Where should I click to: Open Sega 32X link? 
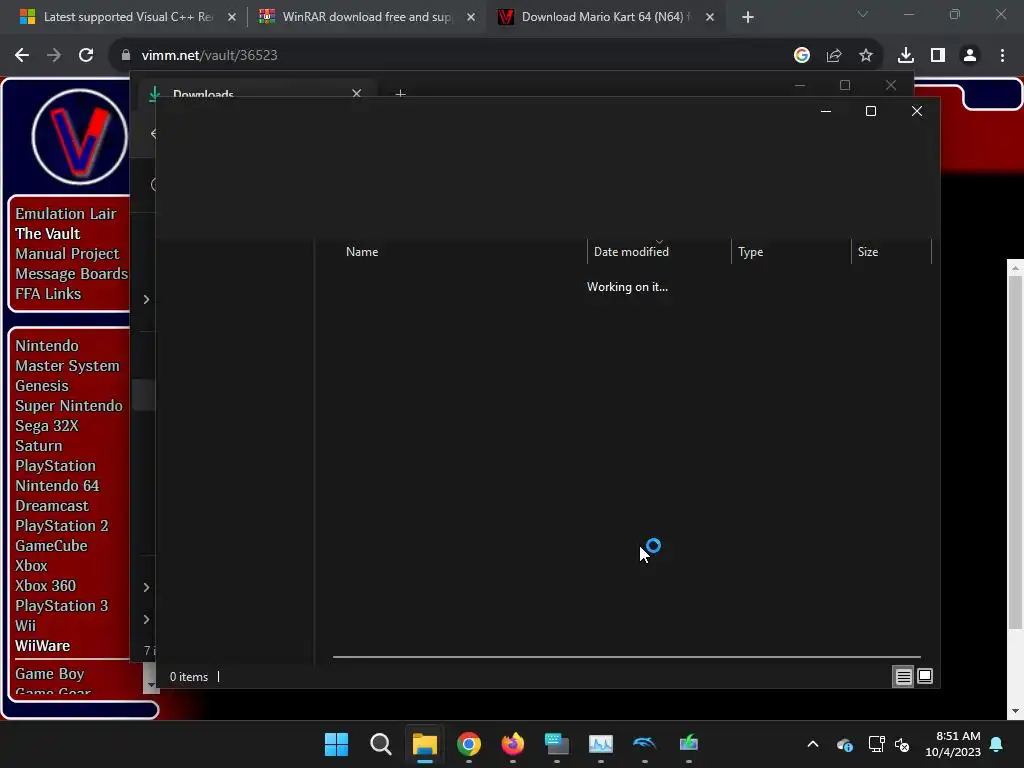47,426
